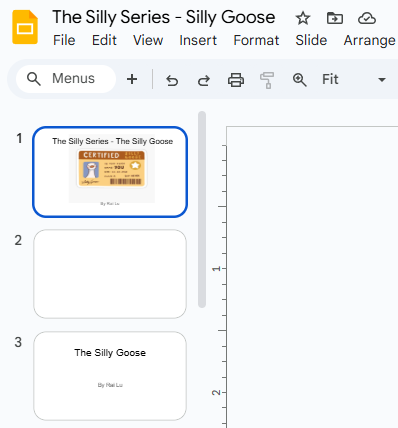This screenshot has width=398, height=428.
Task: View the cloud document status icon
Action: pyautogui.click(x=367, y=18)
